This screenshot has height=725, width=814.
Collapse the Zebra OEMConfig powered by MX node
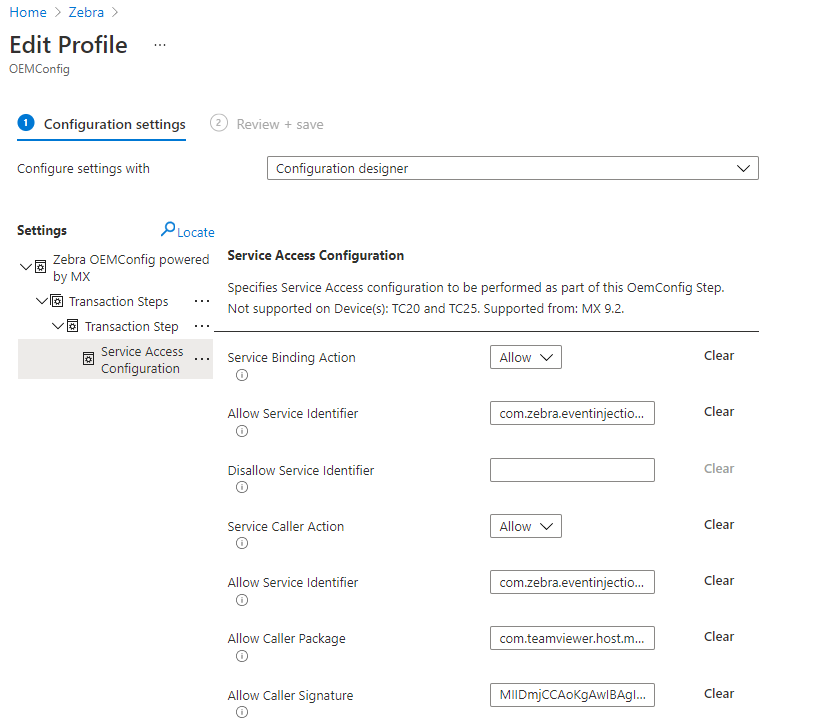click(x=26, y=267)
